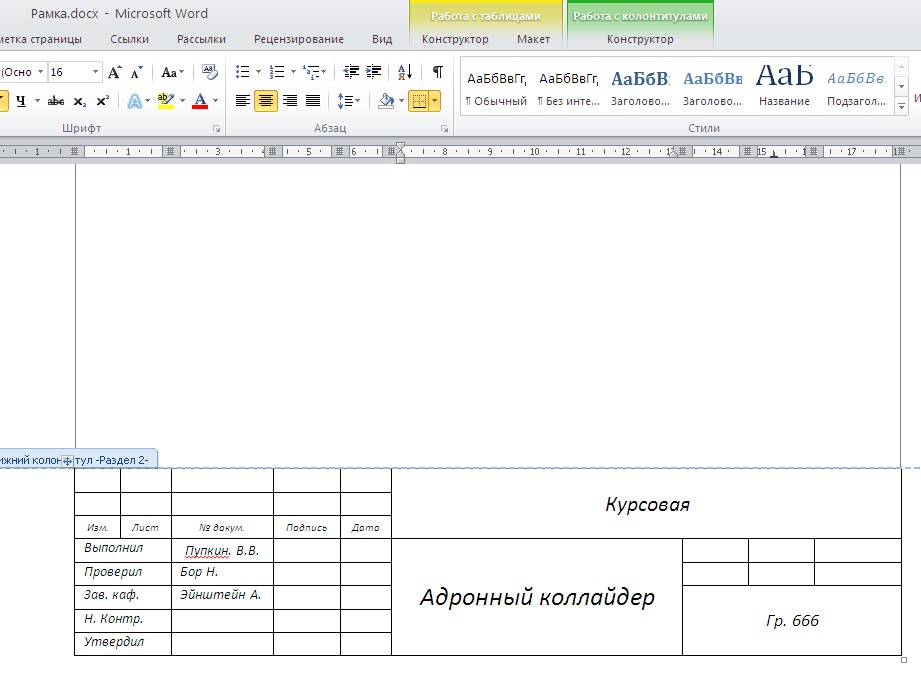Screen dimensions: 921x675
Task: Switch to the Макет tab
Action: pos(533,39)
